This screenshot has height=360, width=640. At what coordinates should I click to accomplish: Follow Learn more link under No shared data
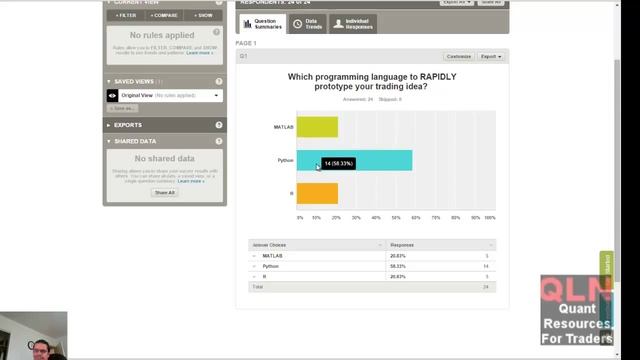191,181
